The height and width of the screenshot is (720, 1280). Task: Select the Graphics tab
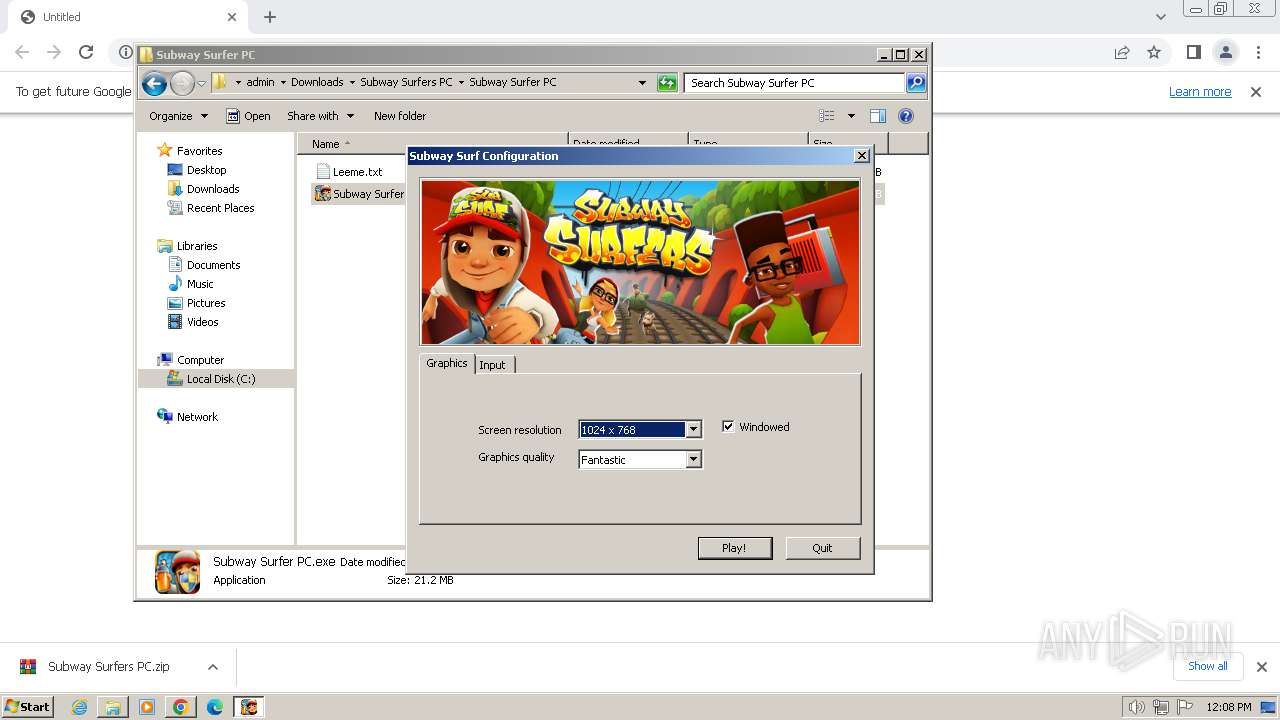point(447,363)
